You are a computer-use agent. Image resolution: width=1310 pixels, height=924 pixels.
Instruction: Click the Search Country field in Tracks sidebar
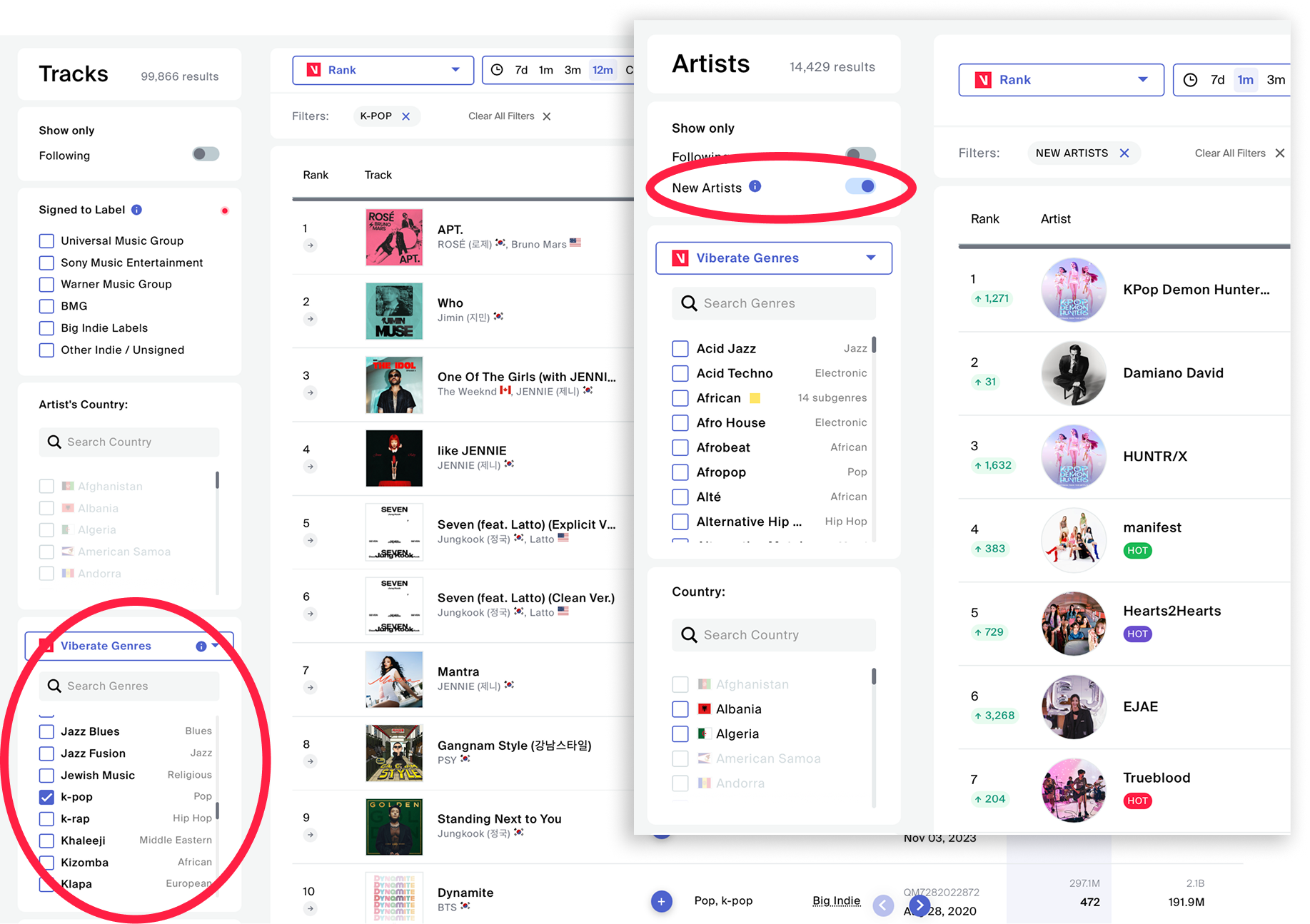point(129,442)
